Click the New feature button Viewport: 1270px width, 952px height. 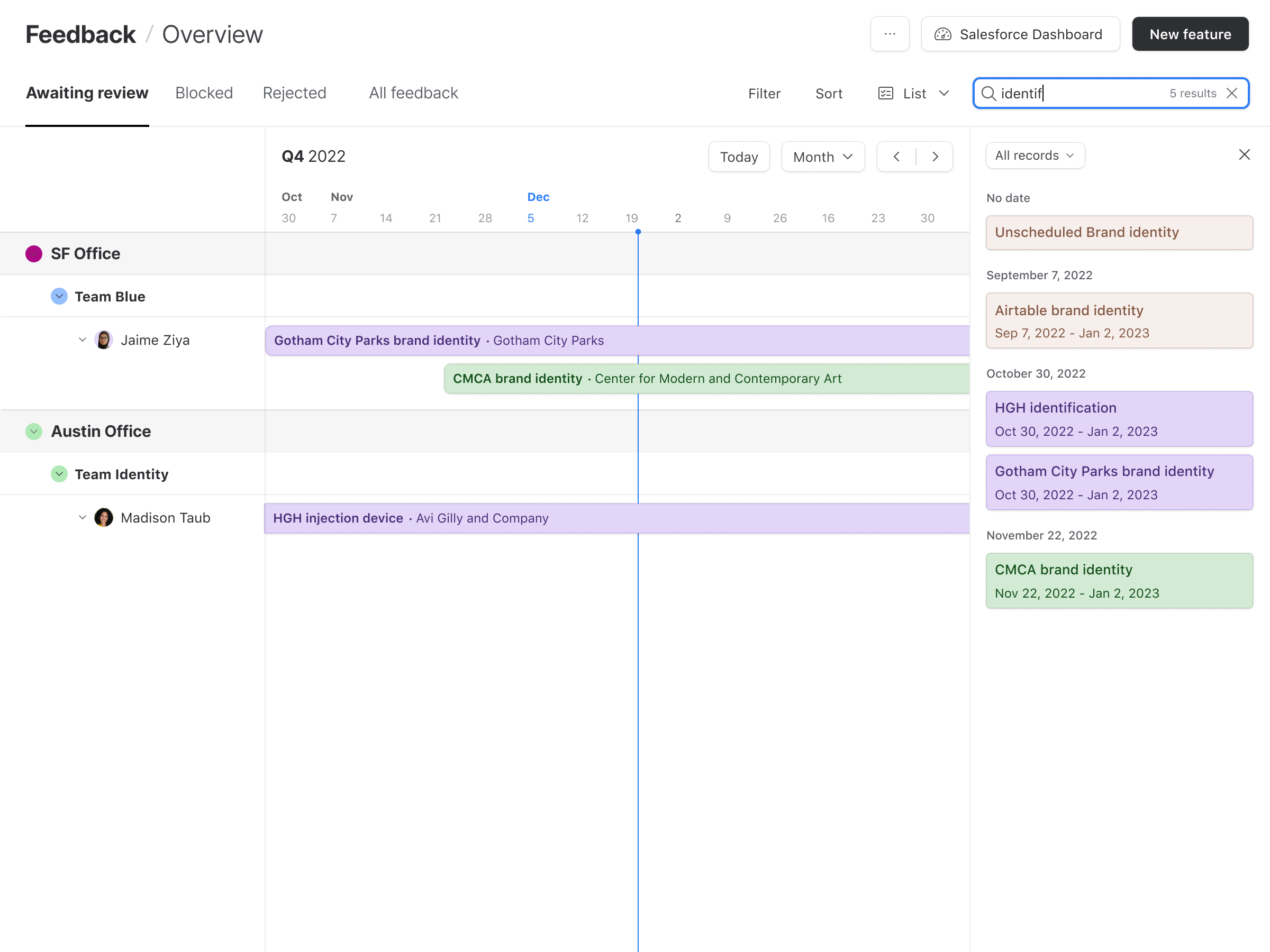pyautogui.click(x=1190, y=34)
